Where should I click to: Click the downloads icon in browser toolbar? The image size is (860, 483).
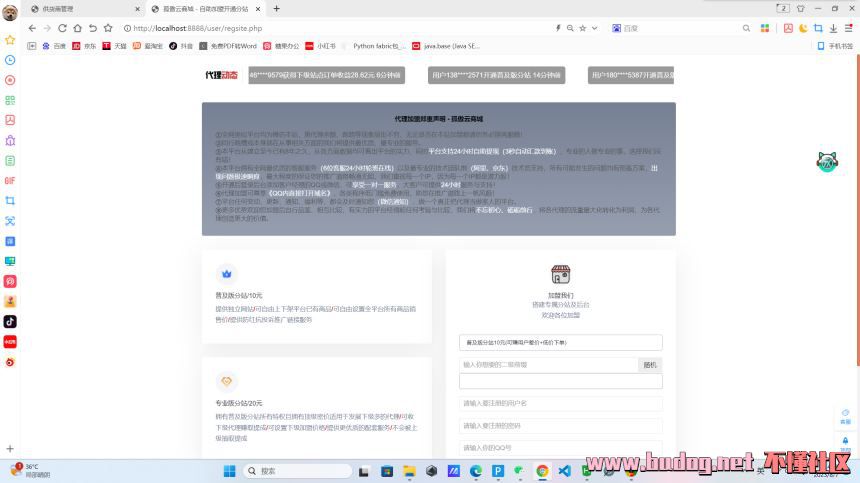tap(833, 28)
